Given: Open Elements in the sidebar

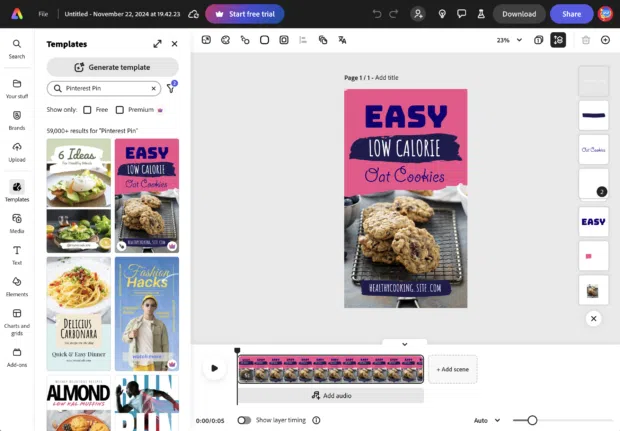Looking at the screenshot, I should 17,287.
